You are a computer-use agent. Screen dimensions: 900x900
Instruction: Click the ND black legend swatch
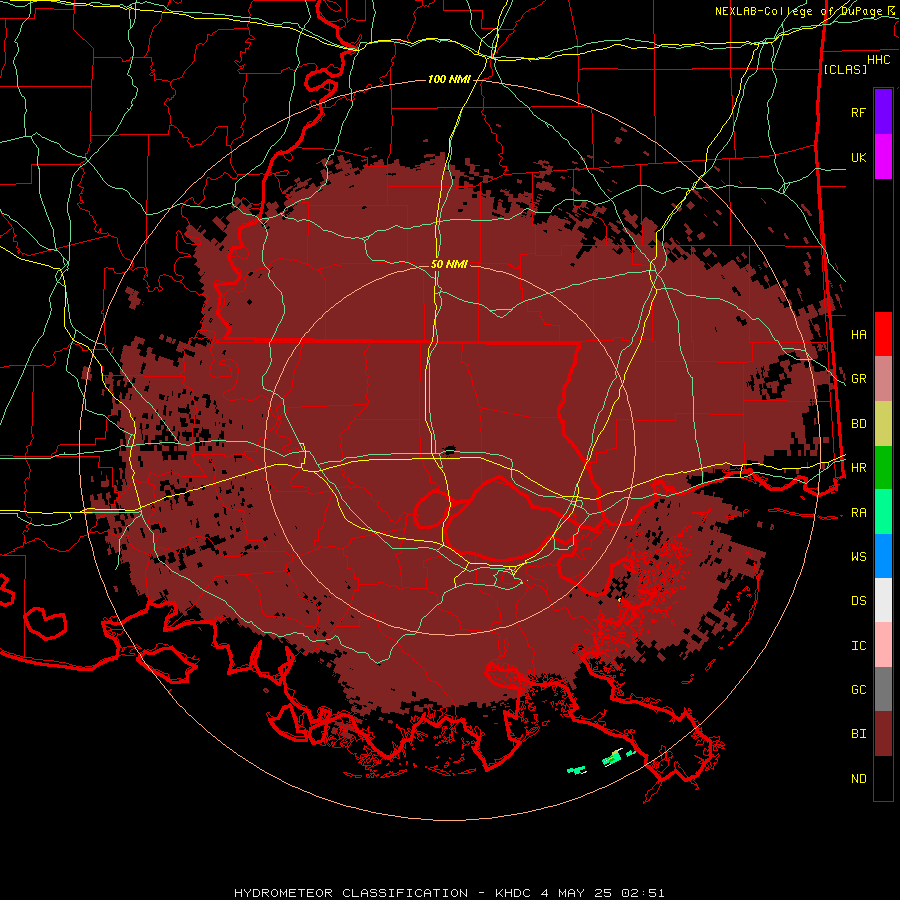(x=883, y=778)
